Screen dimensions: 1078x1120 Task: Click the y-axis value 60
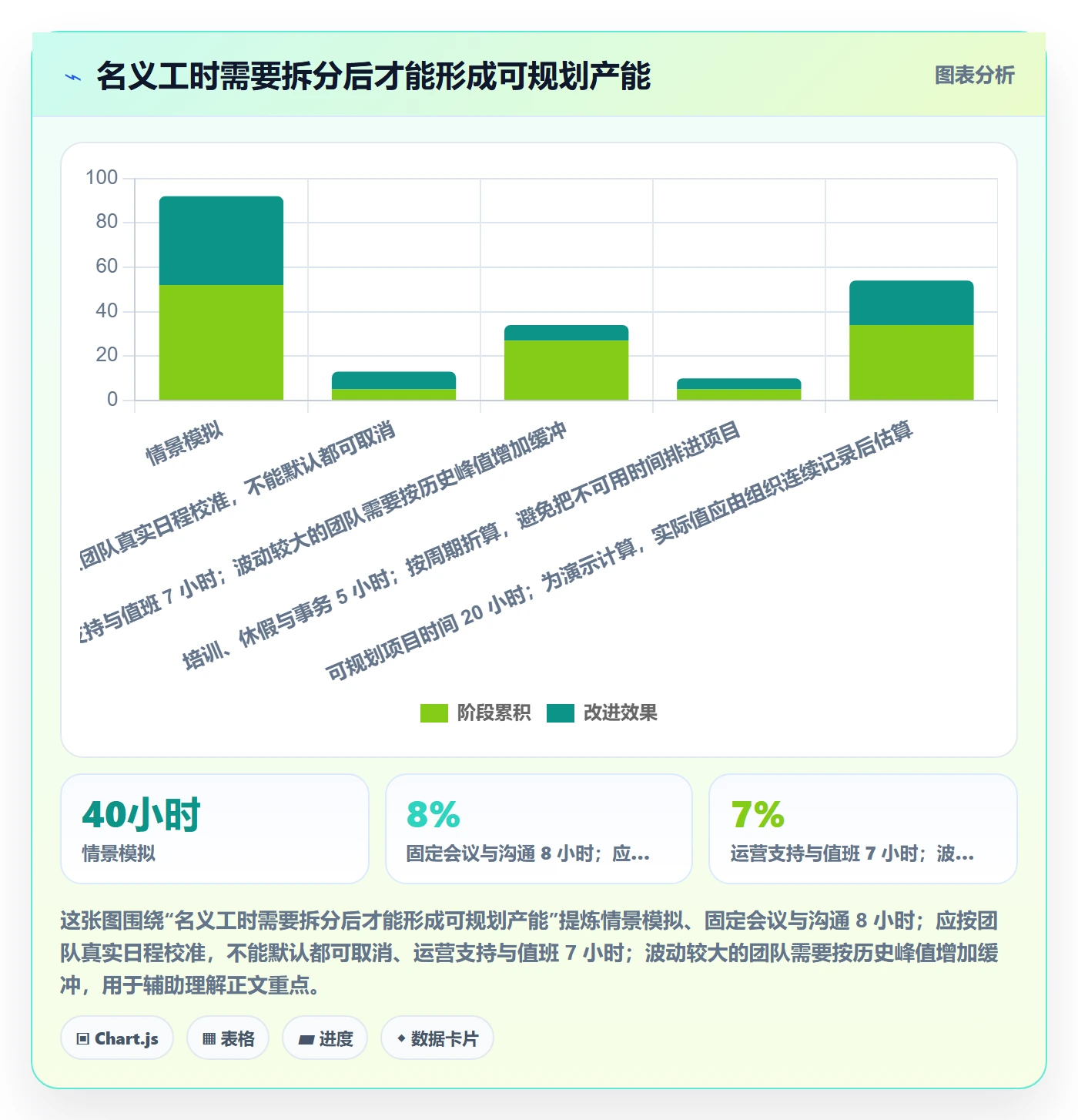[x=107, y=267]
